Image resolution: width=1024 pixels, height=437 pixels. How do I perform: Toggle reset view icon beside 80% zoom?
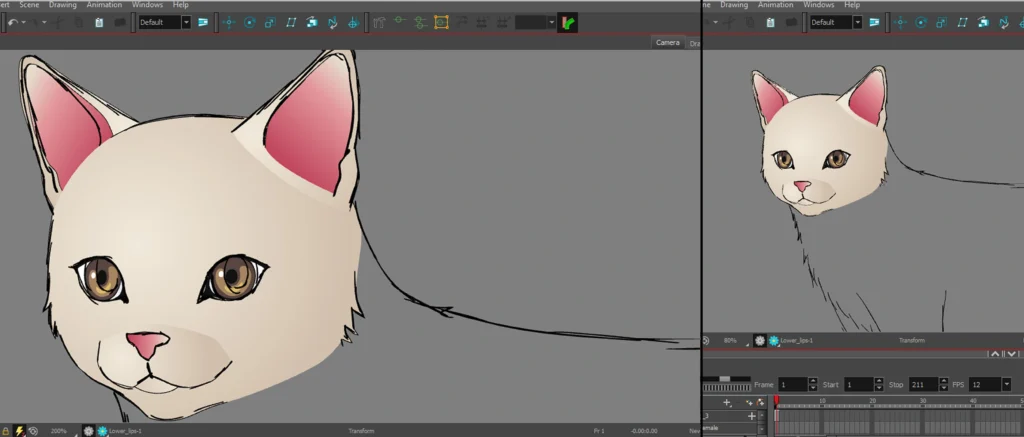coord(705,340)
